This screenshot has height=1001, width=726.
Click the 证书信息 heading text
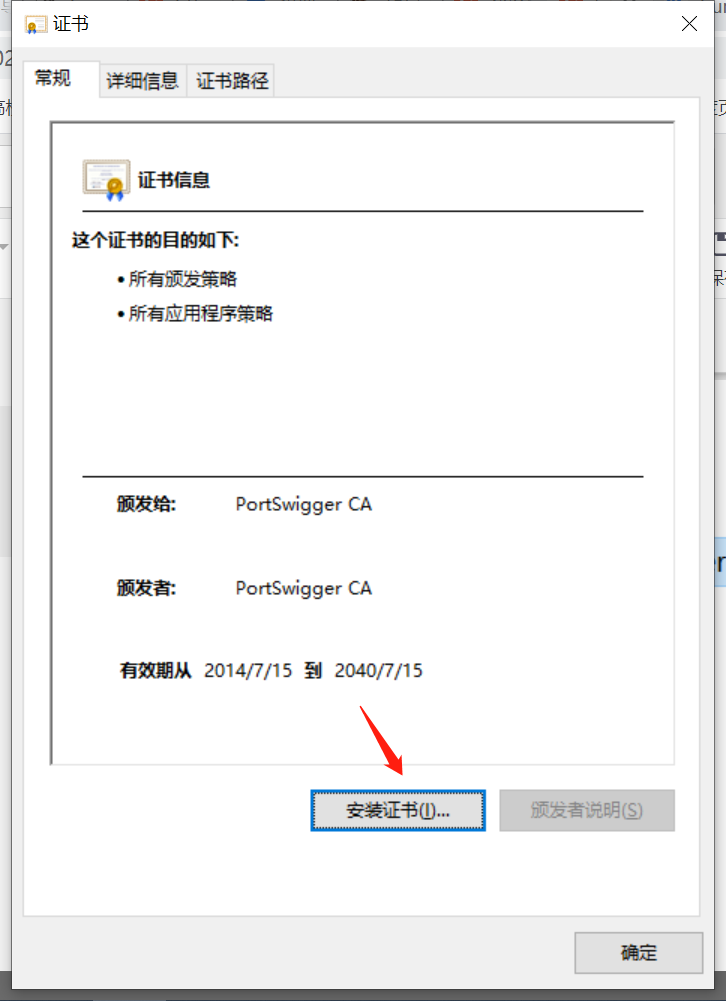[174, 180]
